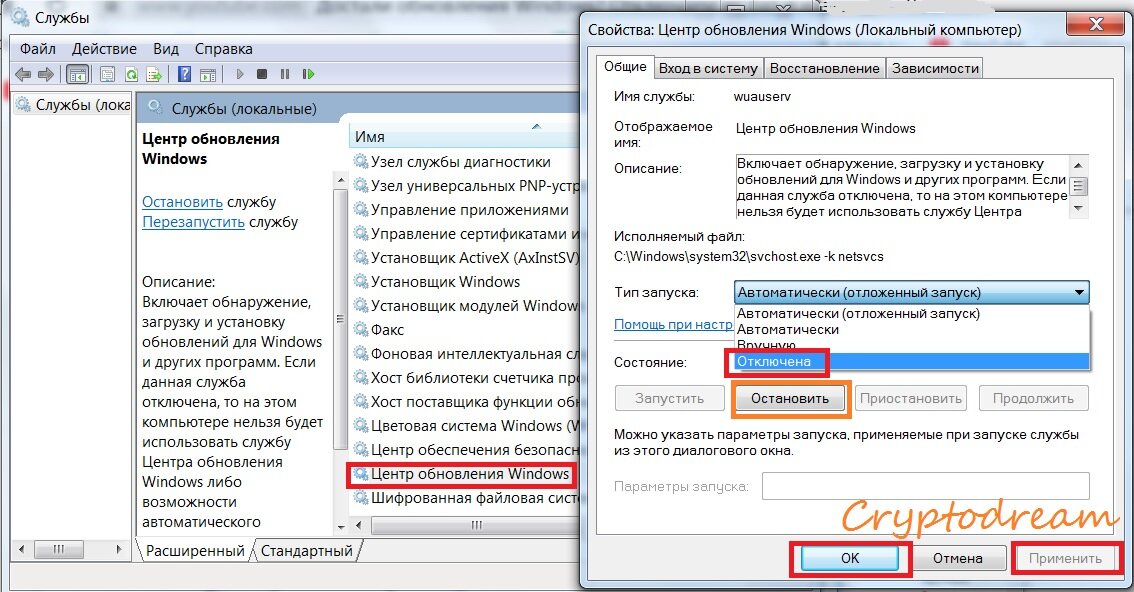1134x592 pixels.
Task: Click left arrow of tree pane scrollbar
Action: [21, 550]
